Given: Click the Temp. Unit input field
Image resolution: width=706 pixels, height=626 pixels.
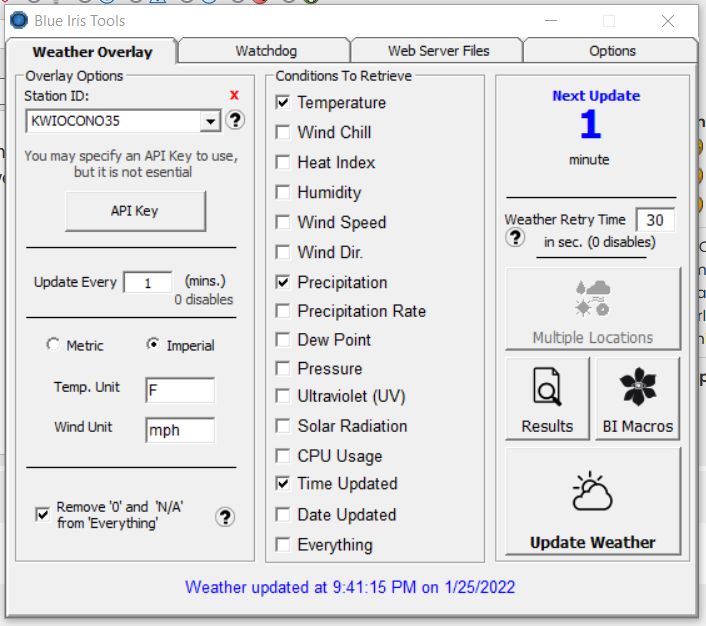Looking at the screenshot, I should [180, 390].
